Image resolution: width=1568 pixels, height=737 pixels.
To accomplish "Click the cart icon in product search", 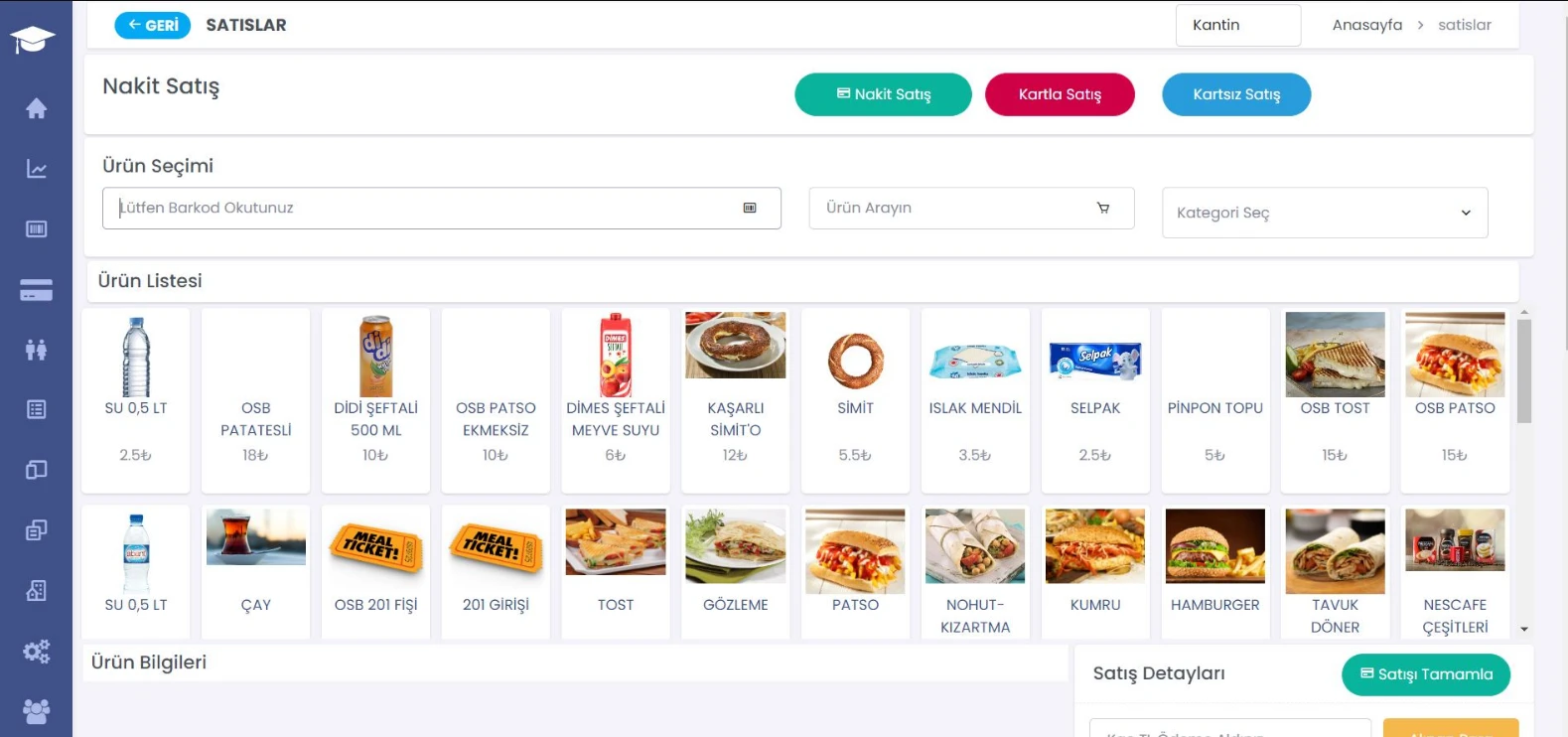I will point(1102,208).
